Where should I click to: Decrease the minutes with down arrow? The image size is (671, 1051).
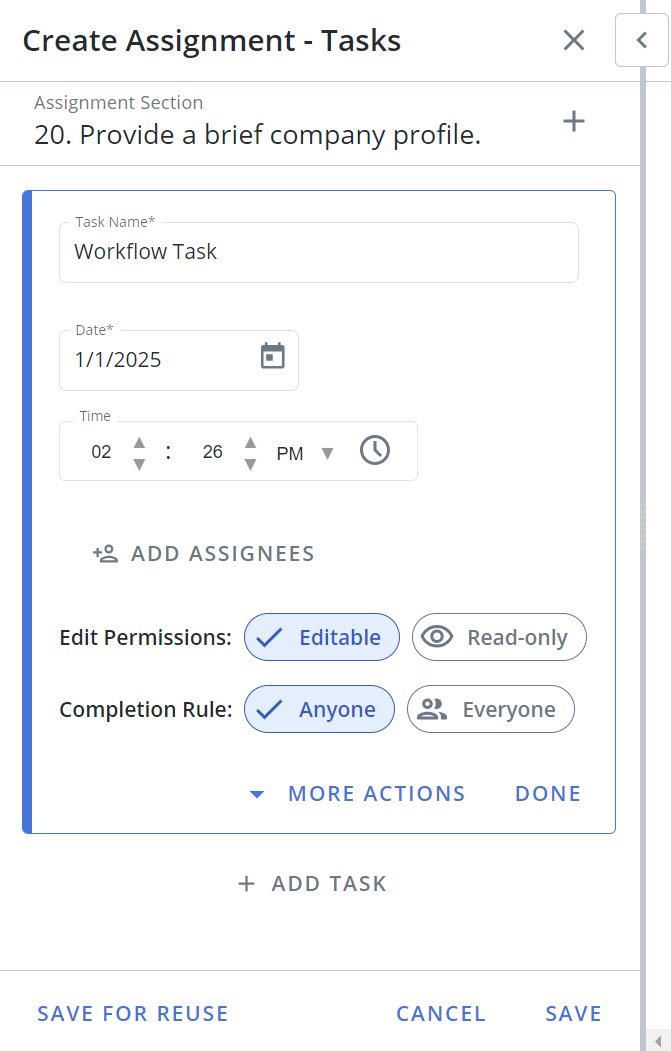point(251,465)
